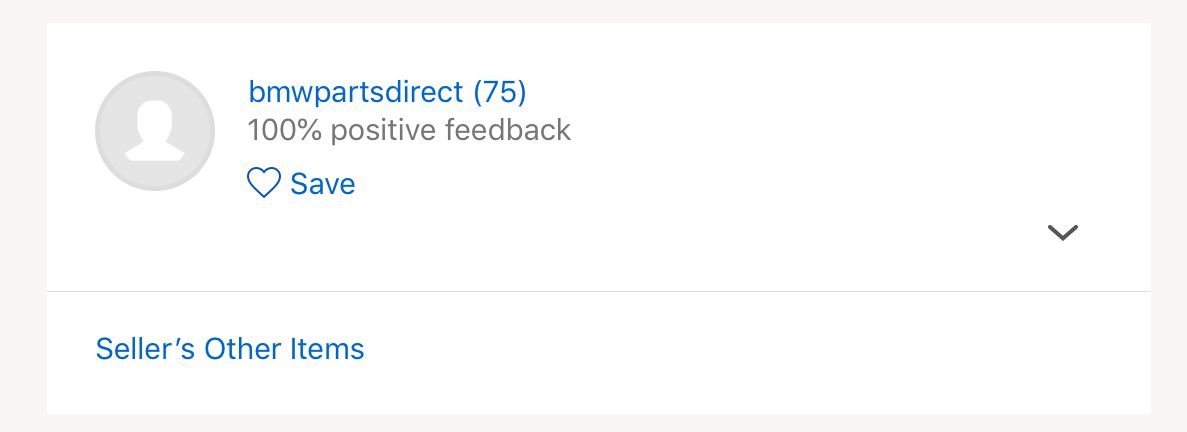
Task: Click the downward caret in seller card
Action: [x=1062, y=232]
